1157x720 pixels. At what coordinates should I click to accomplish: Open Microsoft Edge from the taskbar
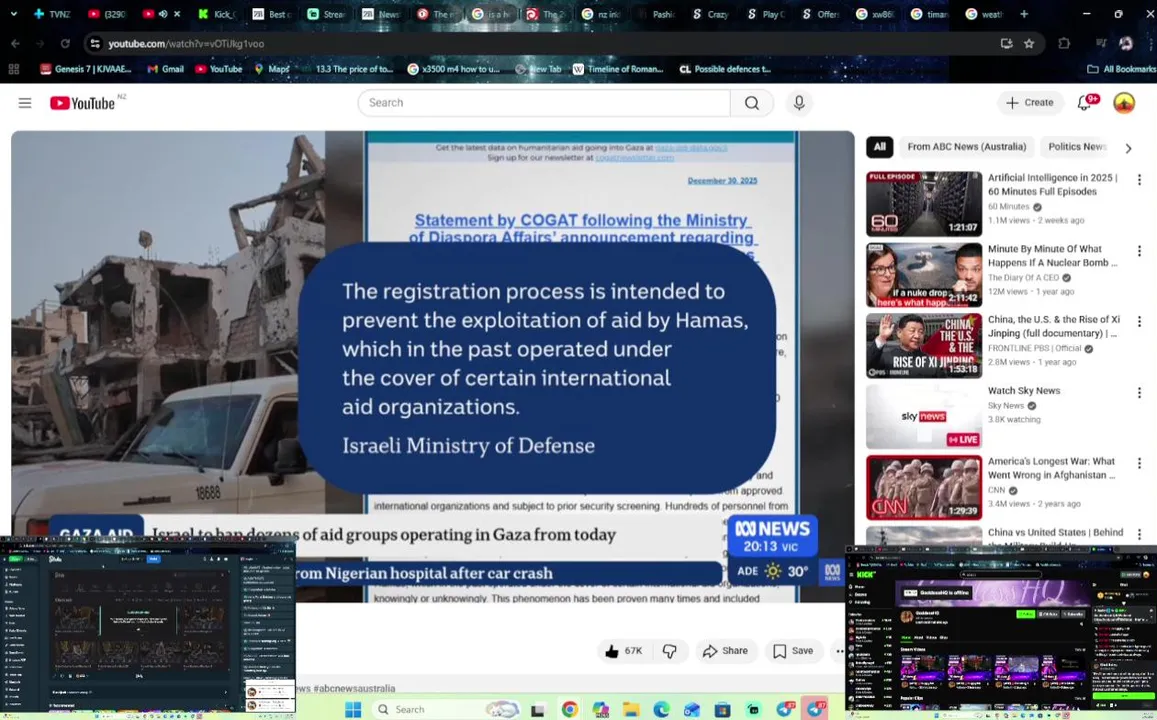point(661,710)
